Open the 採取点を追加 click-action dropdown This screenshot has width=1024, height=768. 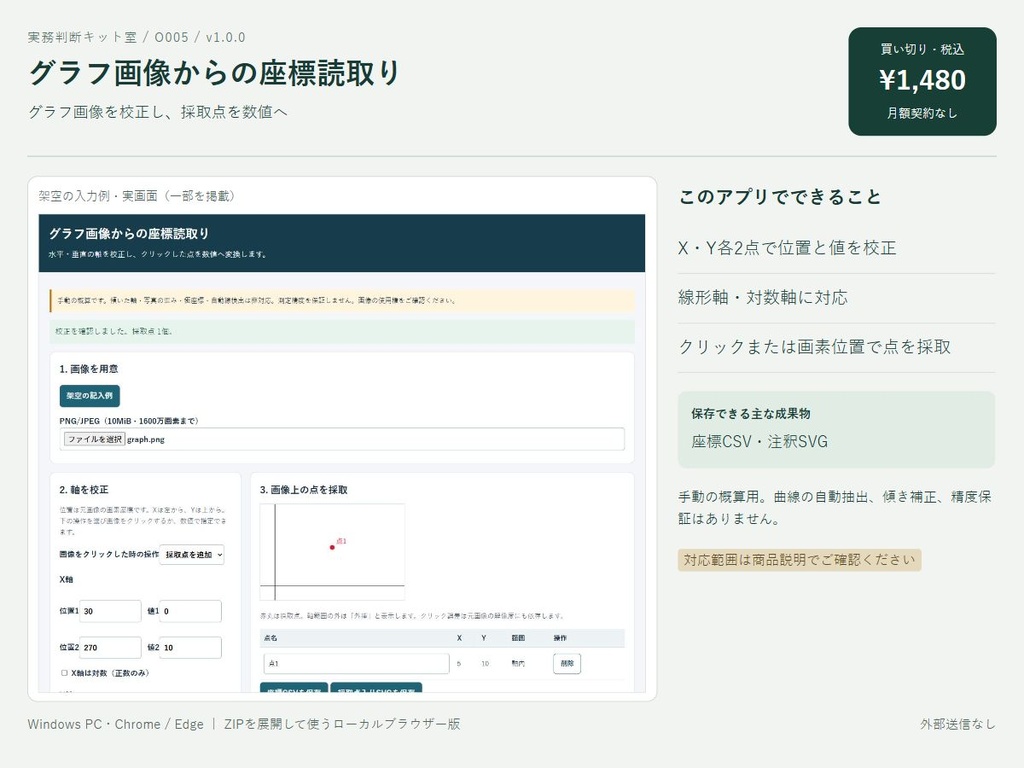192,554
